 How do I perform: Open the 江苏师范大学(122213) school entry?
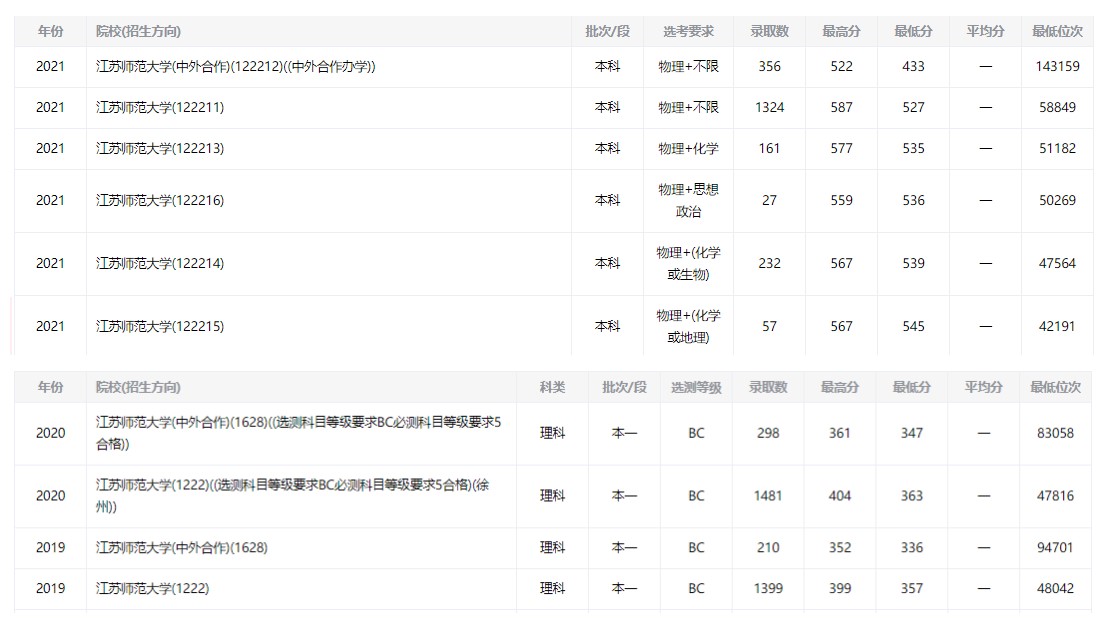[160, 148]
